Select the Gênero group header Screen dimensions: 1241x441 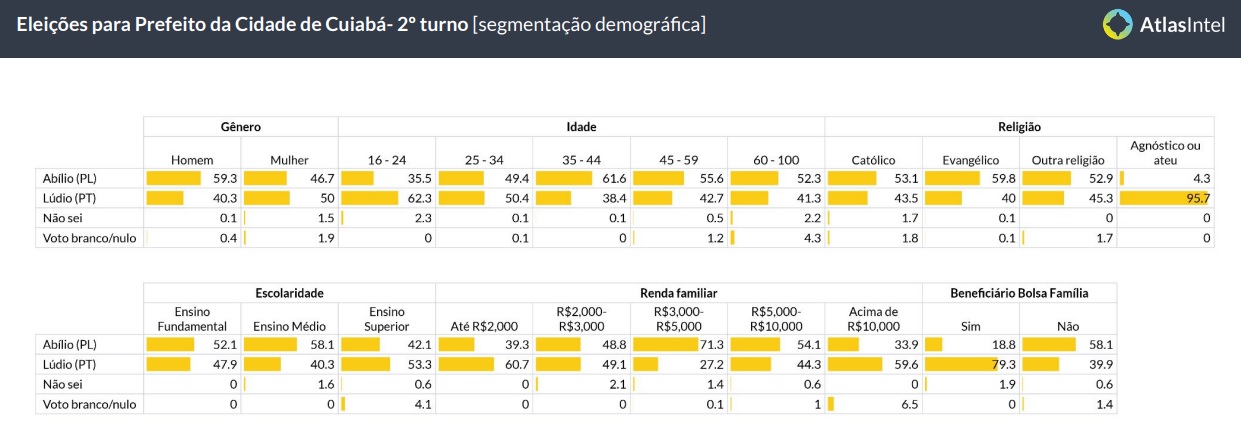tap(241, 127)
